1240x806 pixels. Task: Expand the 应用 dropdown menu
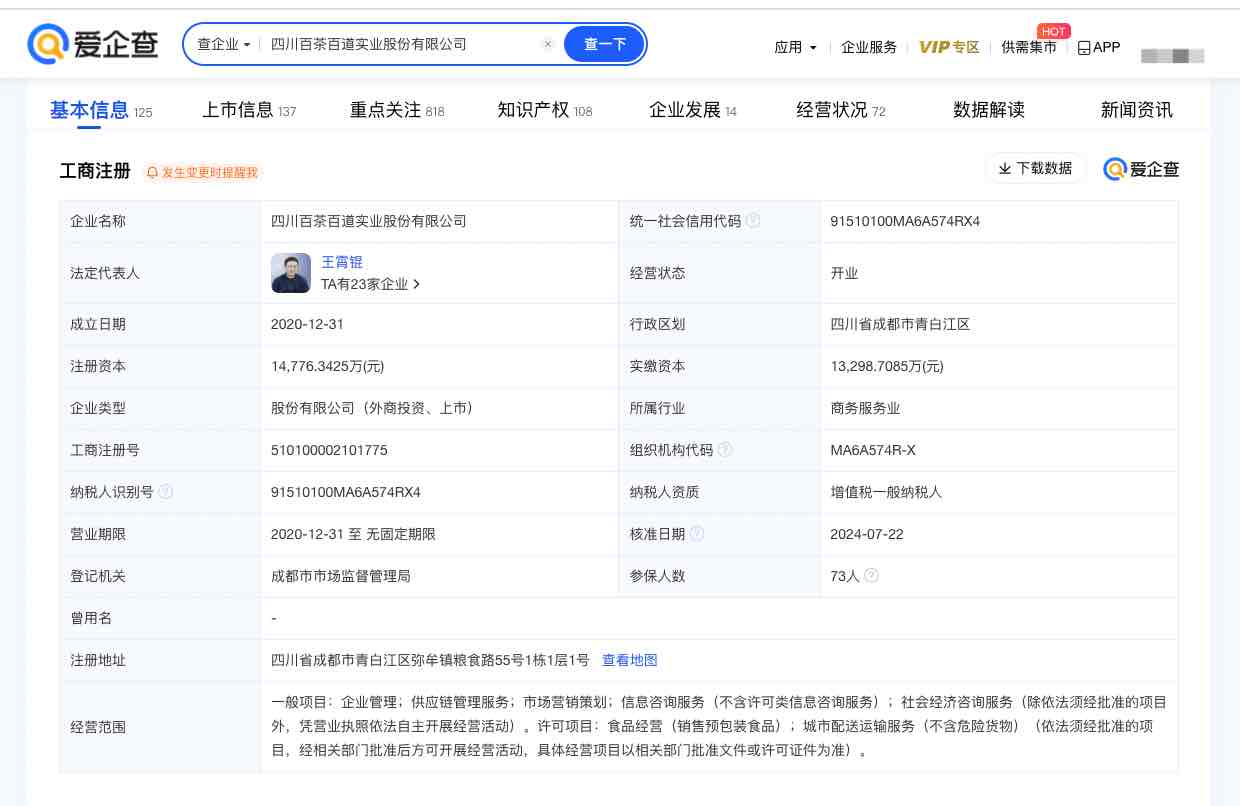(795, 47)
